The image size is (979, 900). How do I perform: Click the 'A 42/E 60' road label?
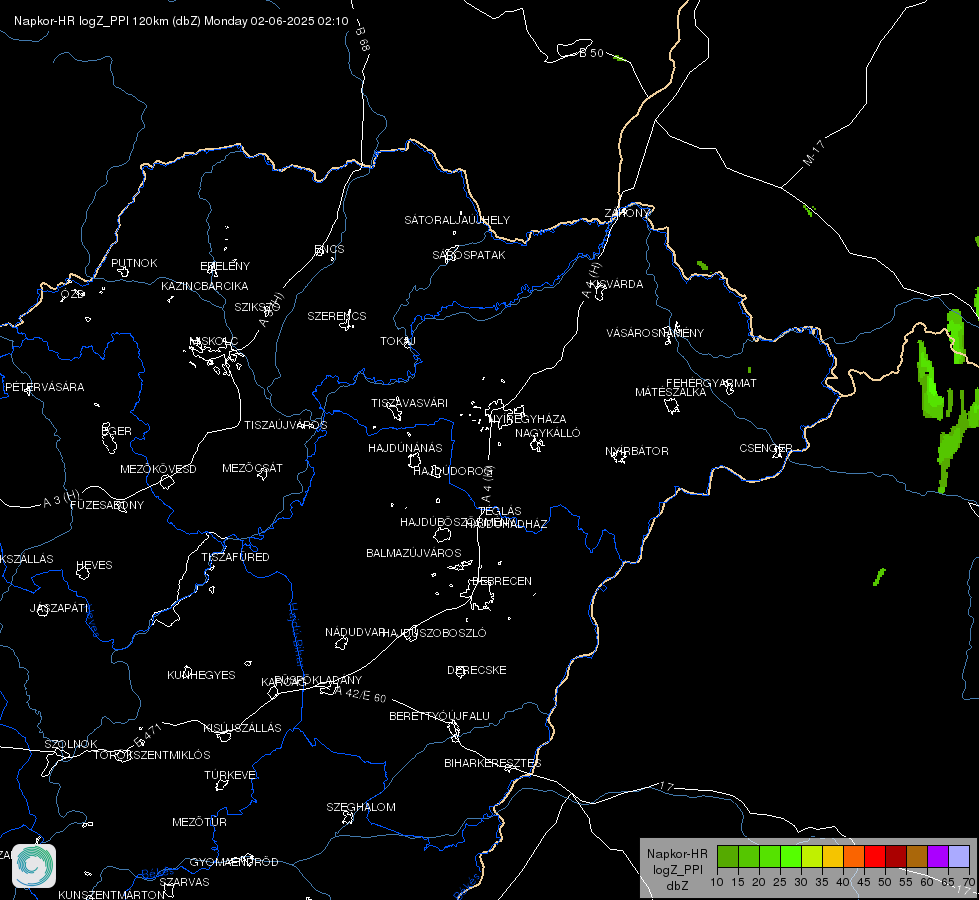pos(360,695)
